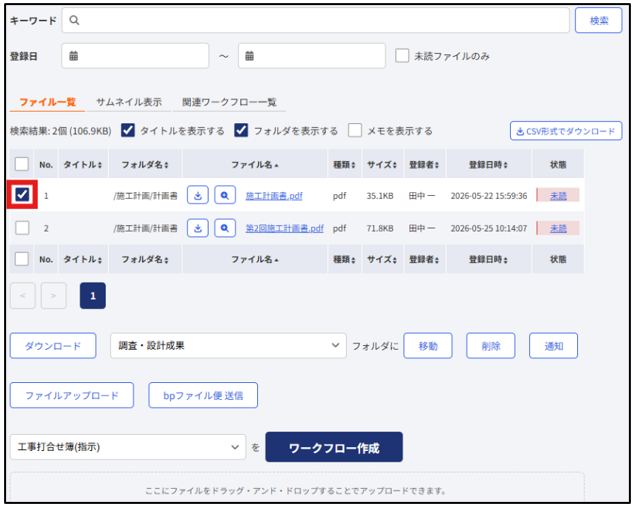Uncheck タイトルを表示する checkbox
The height and width of the screenshot is (509, 634).
click(x=128, y=131)
